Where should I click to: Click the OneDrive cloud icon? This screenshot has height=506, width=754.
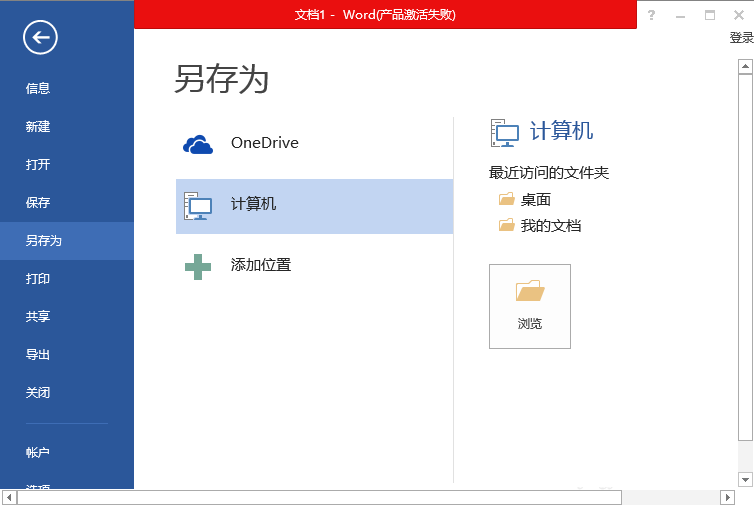pos(198,144)
